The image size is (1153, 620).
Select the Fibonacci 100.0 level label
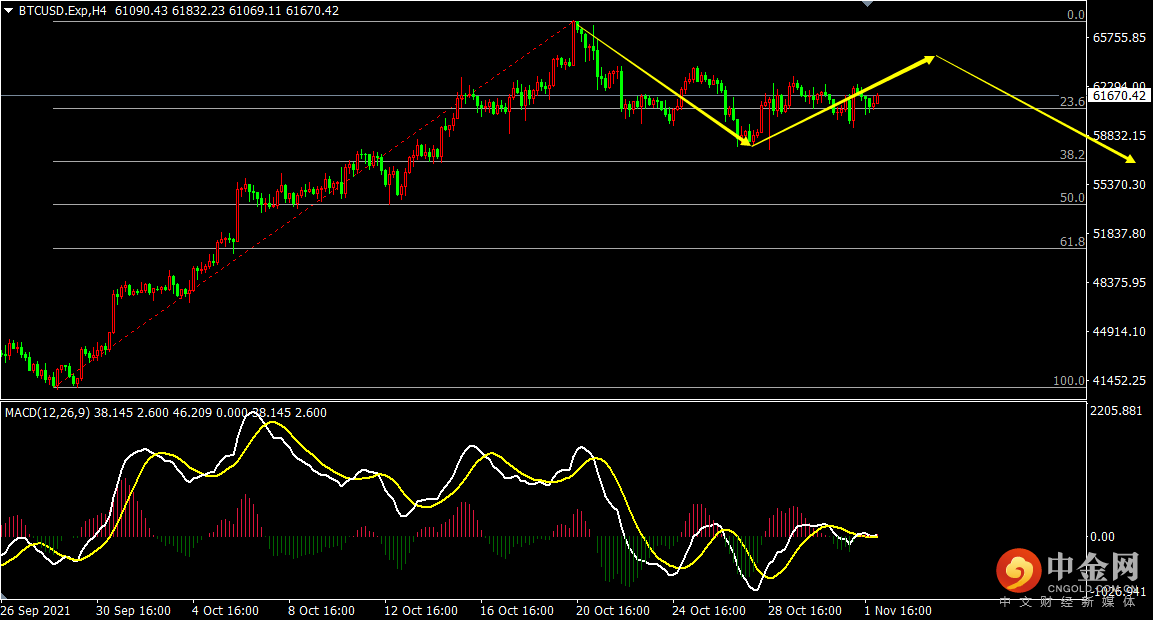tap(1069, 381)
